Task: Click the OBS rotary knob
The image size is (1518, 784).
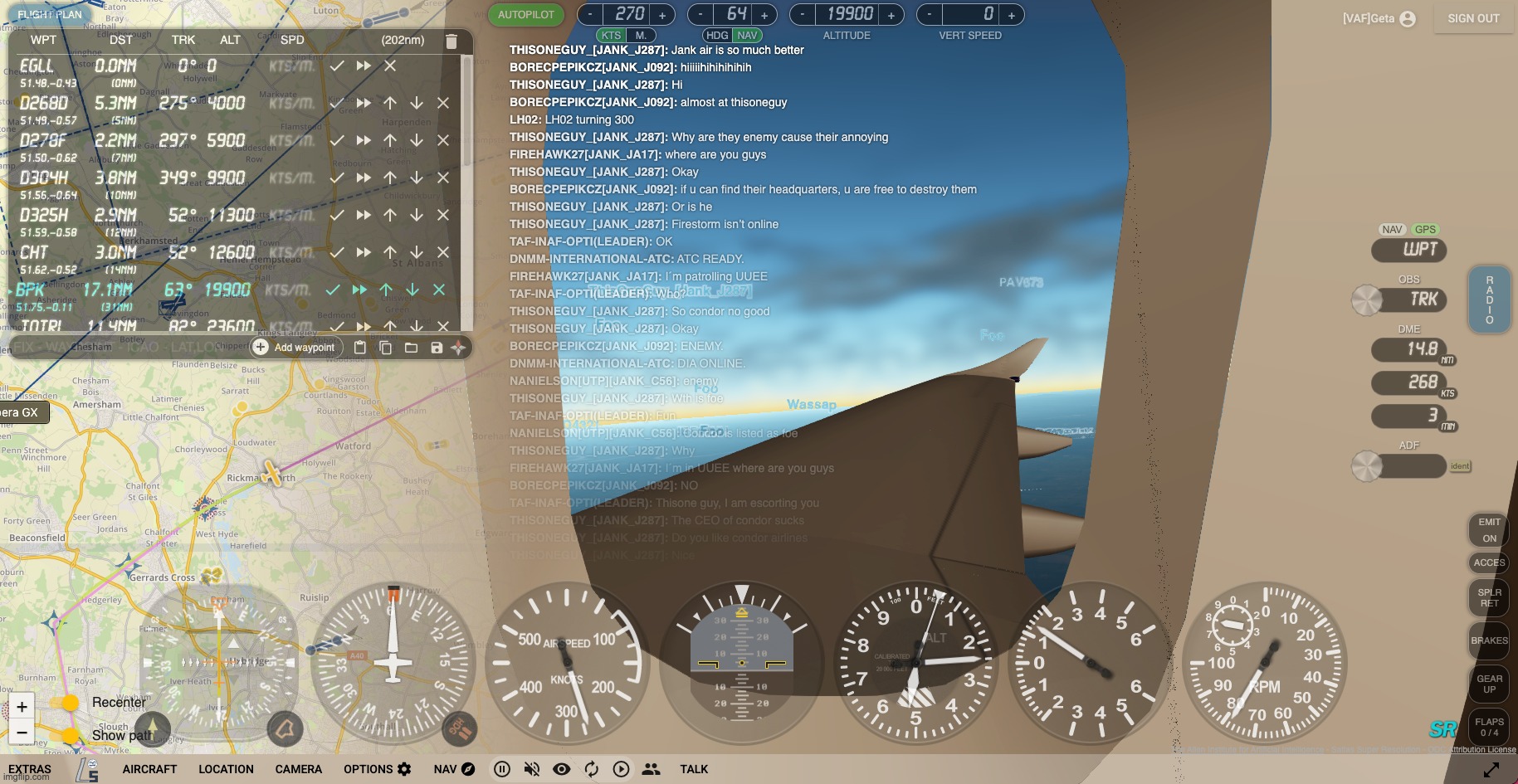Action: [x=1366, y=300]
